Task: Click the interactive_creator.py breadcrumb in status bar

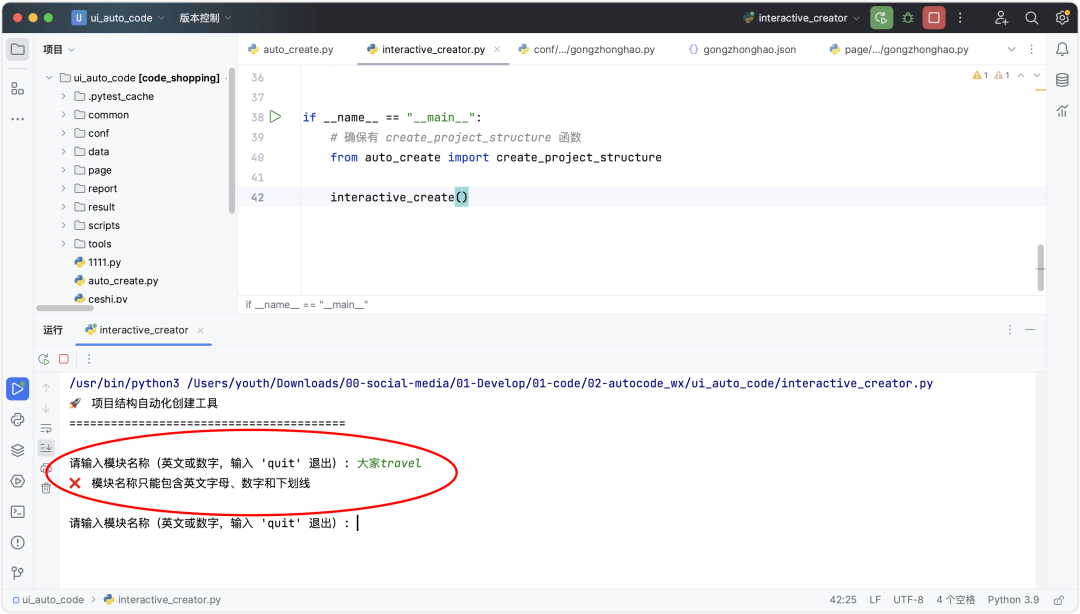Action: coord(163,600)
